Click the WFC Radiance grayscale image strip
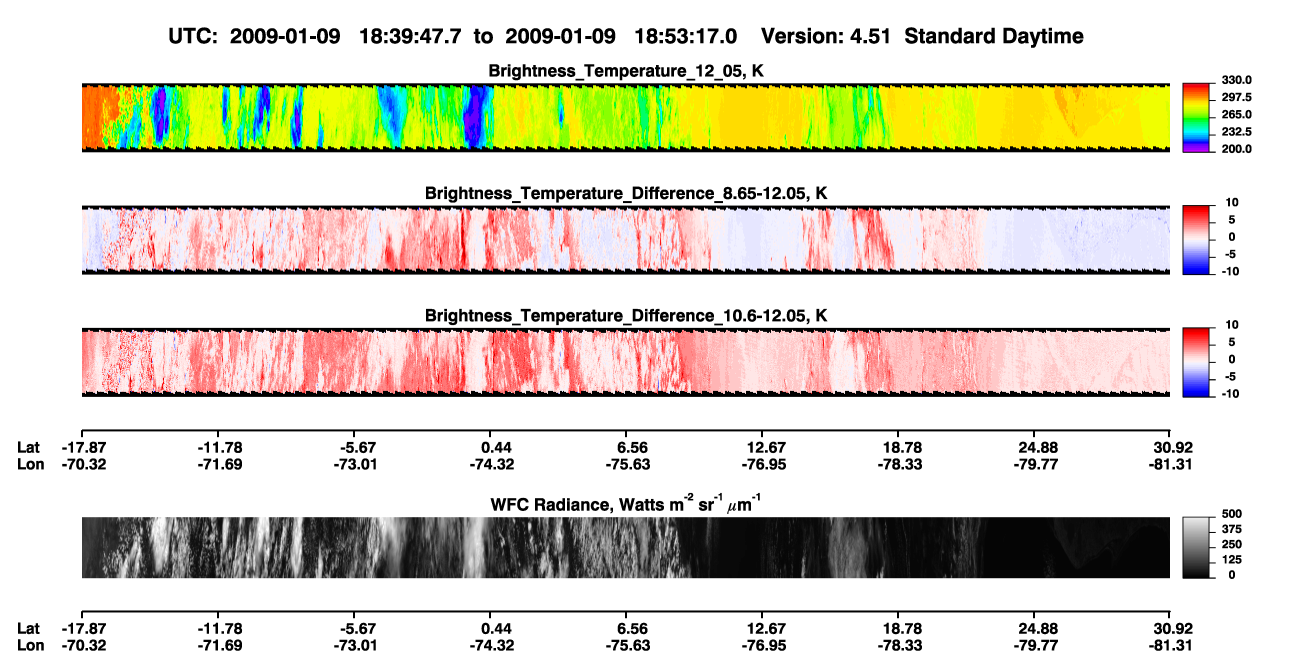The width and height of the screenshot is (1300, 667). click(x=625, y=547)
